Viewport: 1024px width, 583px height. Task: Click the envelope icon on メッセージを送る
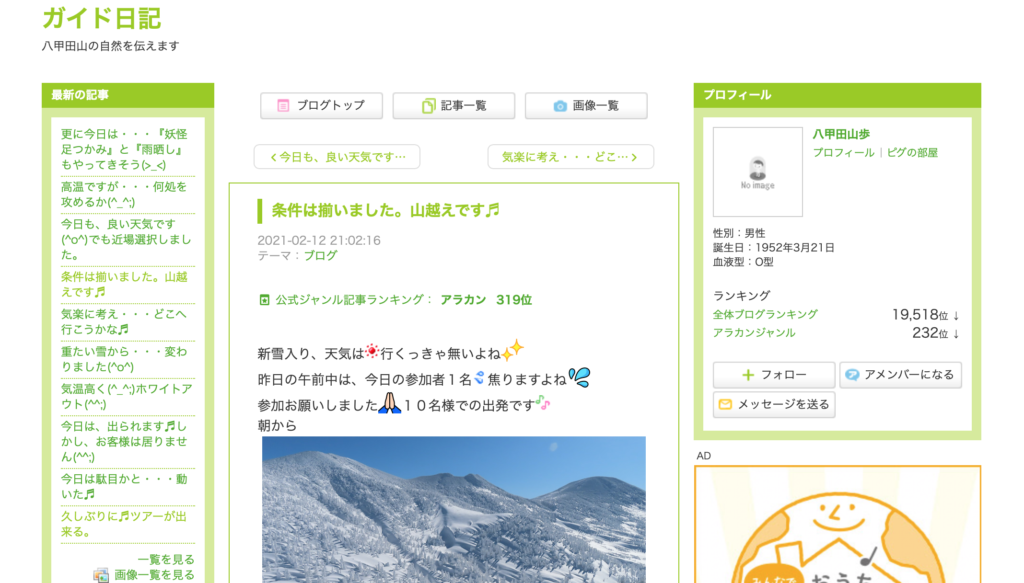[725, 405]
